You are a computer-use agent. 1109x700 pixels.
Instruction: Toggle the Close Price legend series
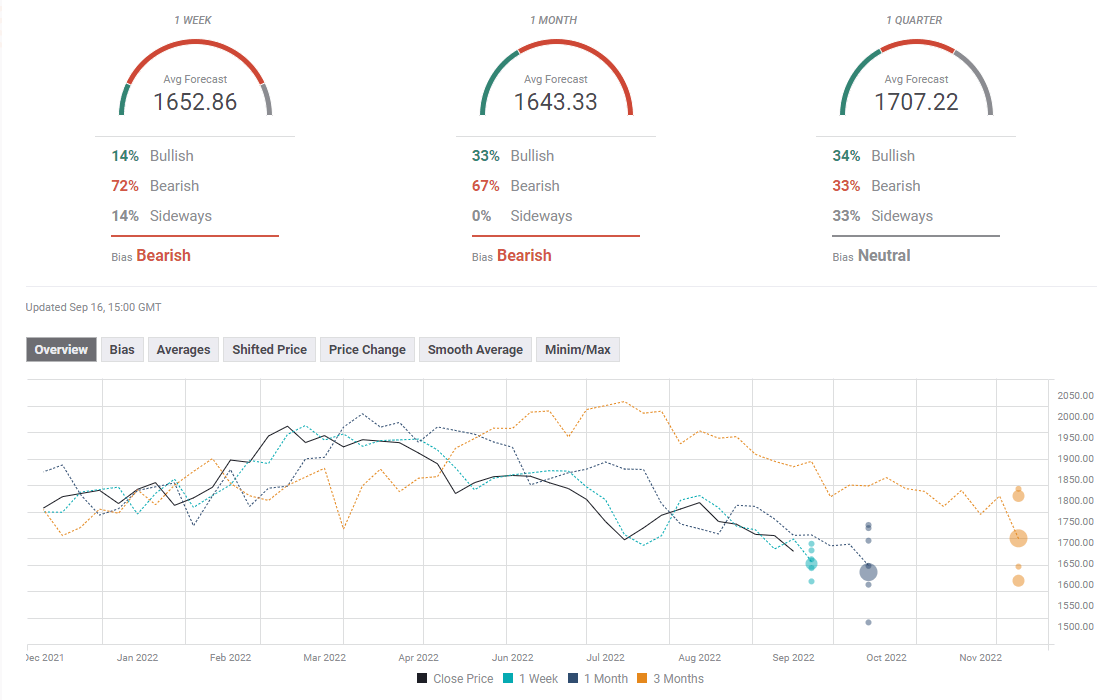pyautogui.click(x=455, y=679)
